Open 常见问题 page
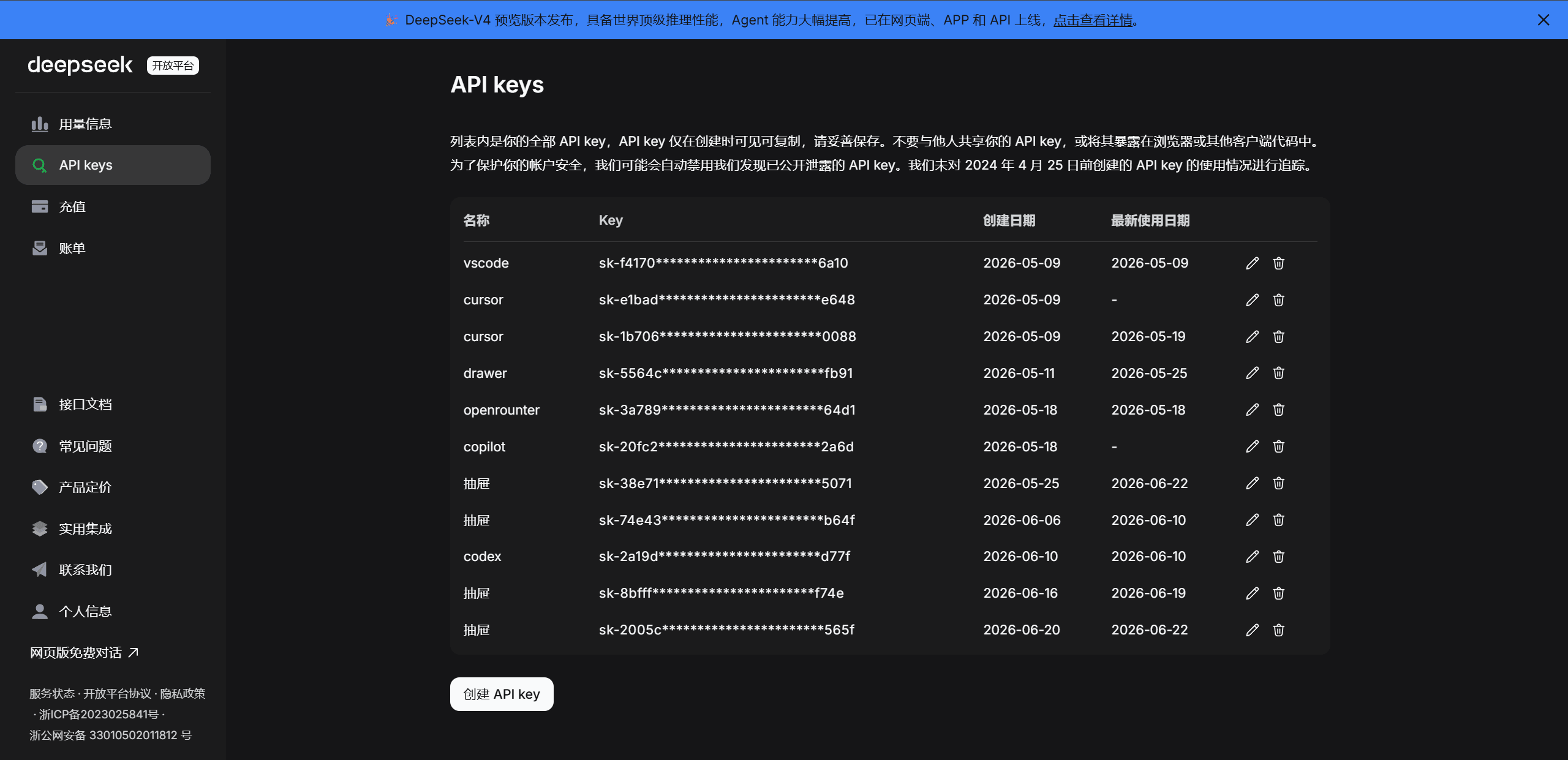The height and width of the screenshot is (760, 1568). click(x=113, y=446)
